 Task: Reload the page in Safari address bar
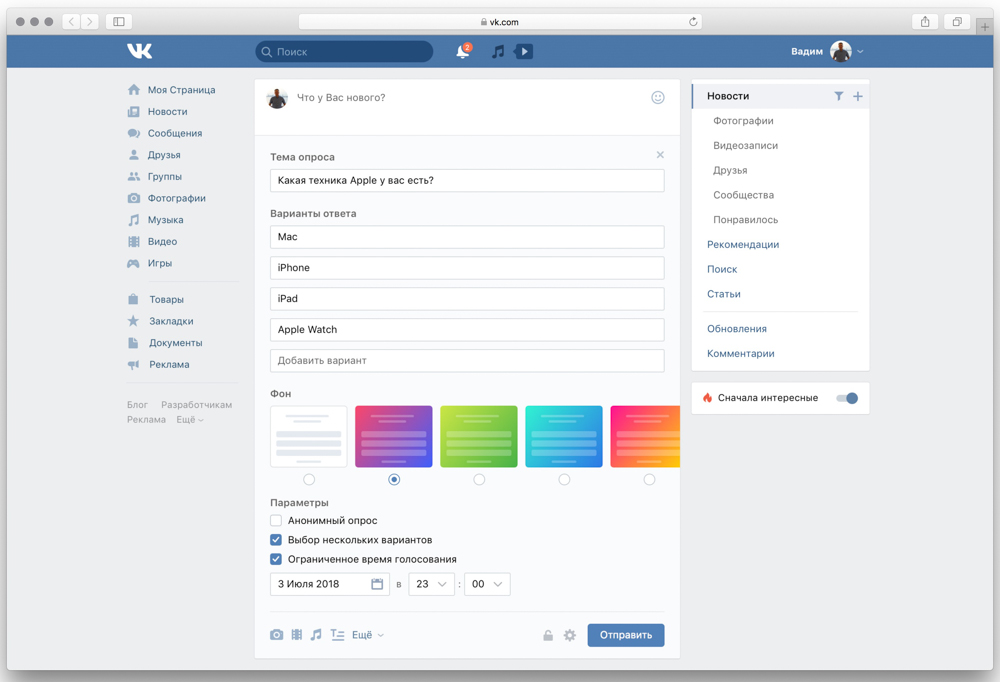693,22
